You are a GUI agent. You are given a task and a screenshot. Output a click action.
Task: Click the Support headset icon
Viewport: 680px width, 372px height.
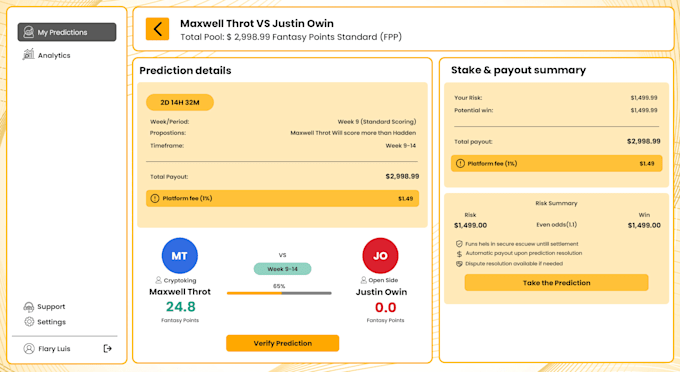29,307
